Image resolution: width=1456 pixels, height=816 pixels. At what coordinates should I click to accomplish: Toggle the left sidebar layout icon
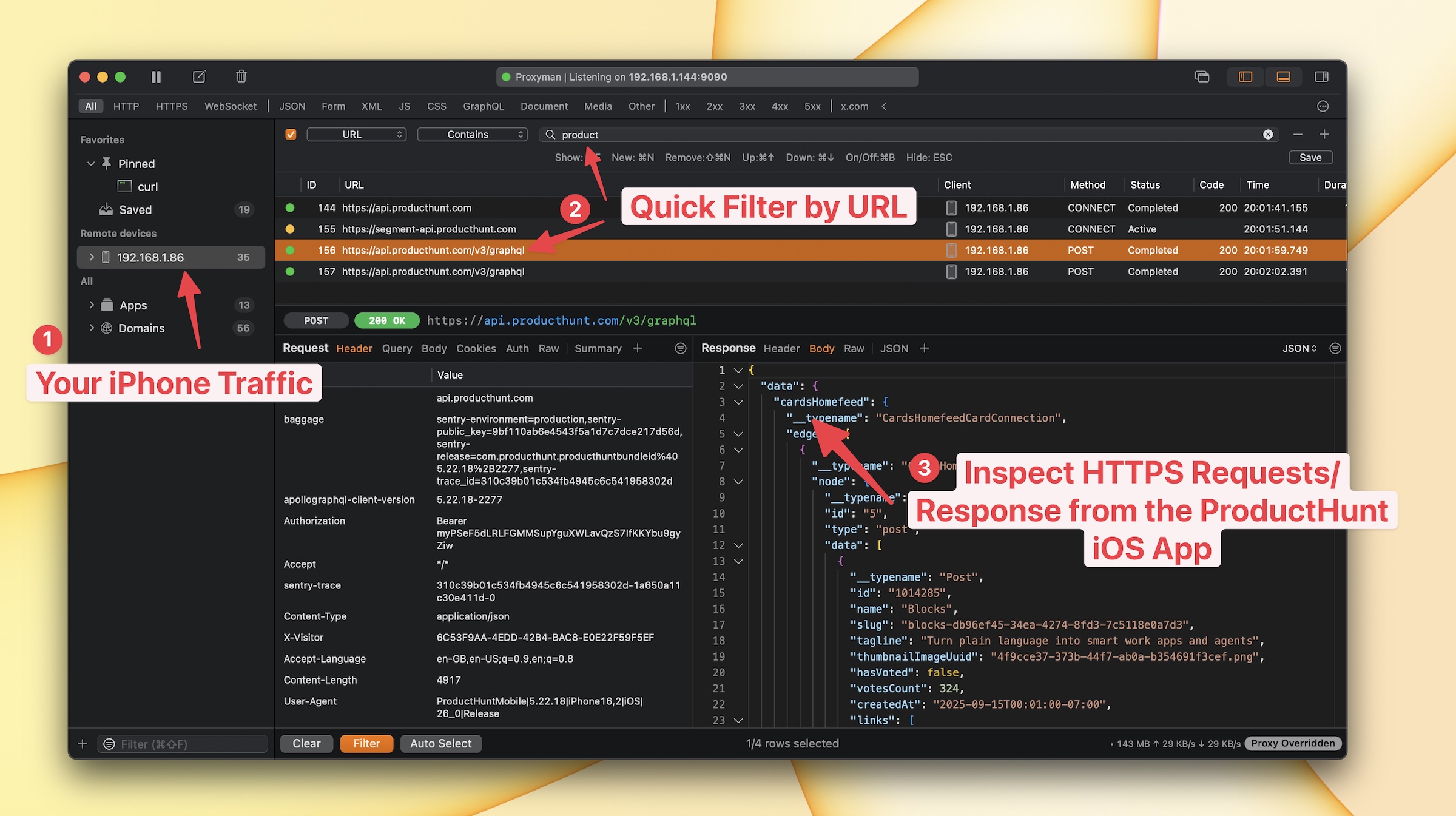click(x=1245, y=76)
